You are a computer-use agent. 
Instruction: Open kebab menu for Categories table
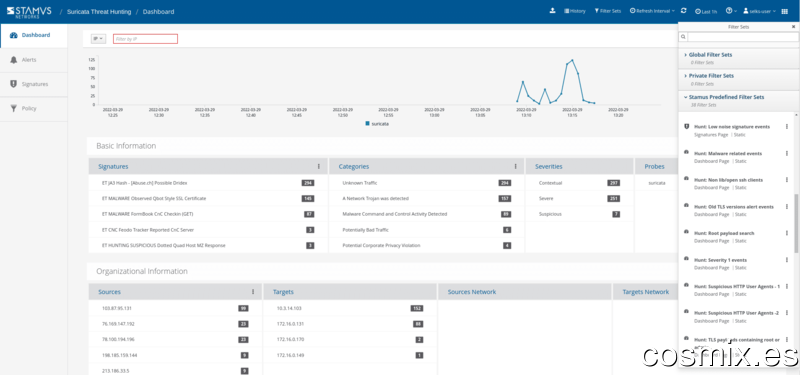tap(515, 166)
